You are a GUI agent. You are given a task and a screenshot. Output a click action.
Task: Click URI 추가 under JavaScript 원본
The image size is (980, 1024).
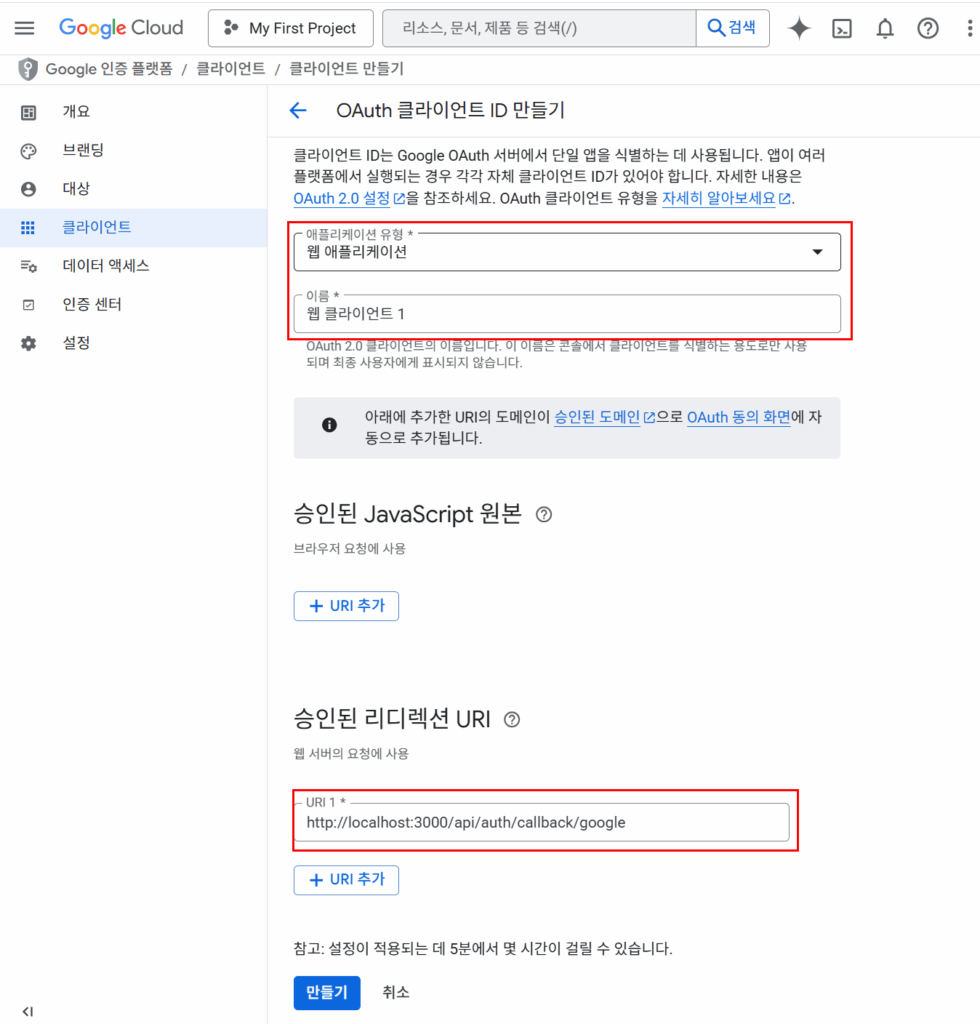coord(346,606)
